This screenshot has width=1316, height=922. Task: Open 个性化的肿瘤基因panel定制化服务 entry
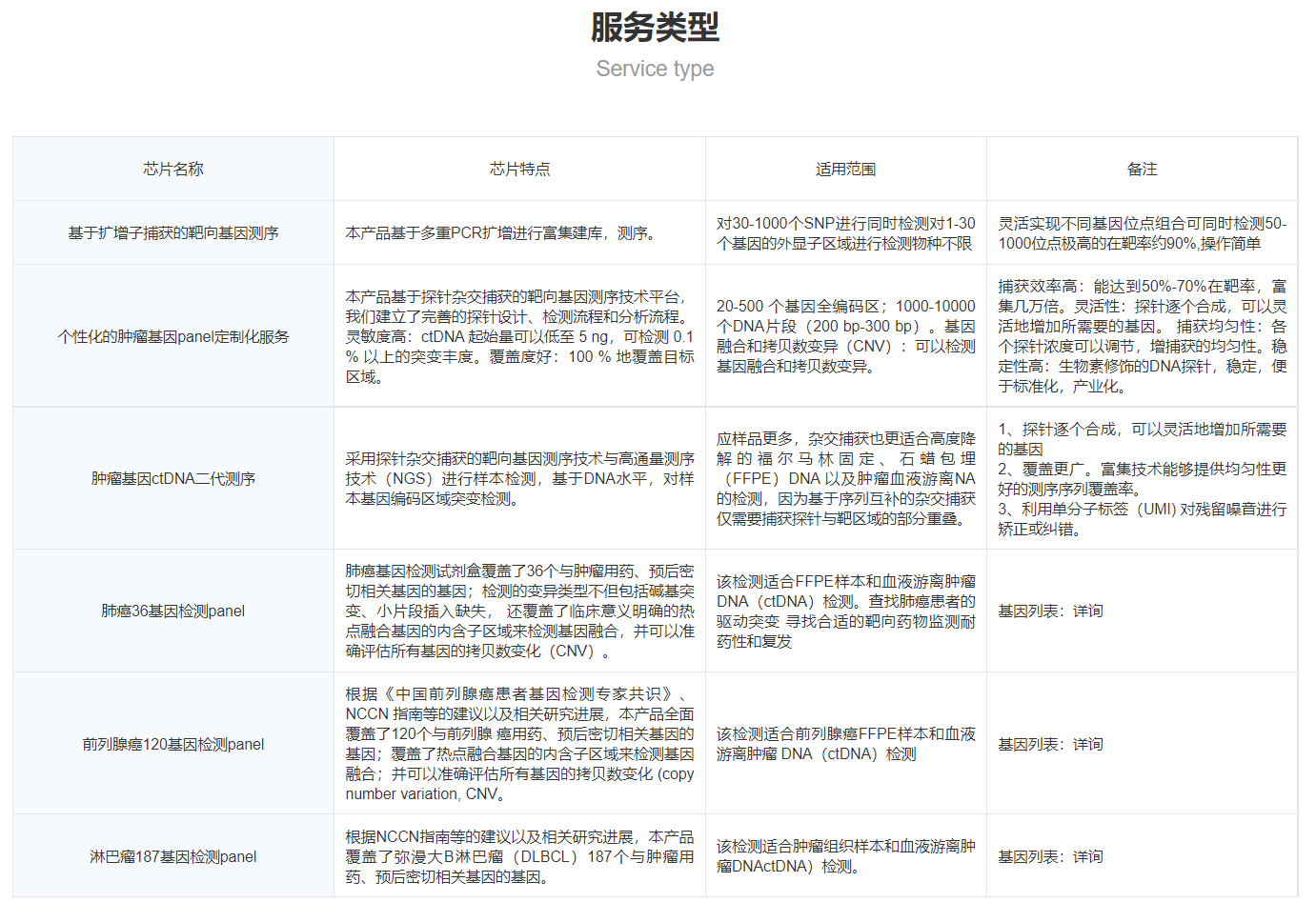(x=173, y=336)
